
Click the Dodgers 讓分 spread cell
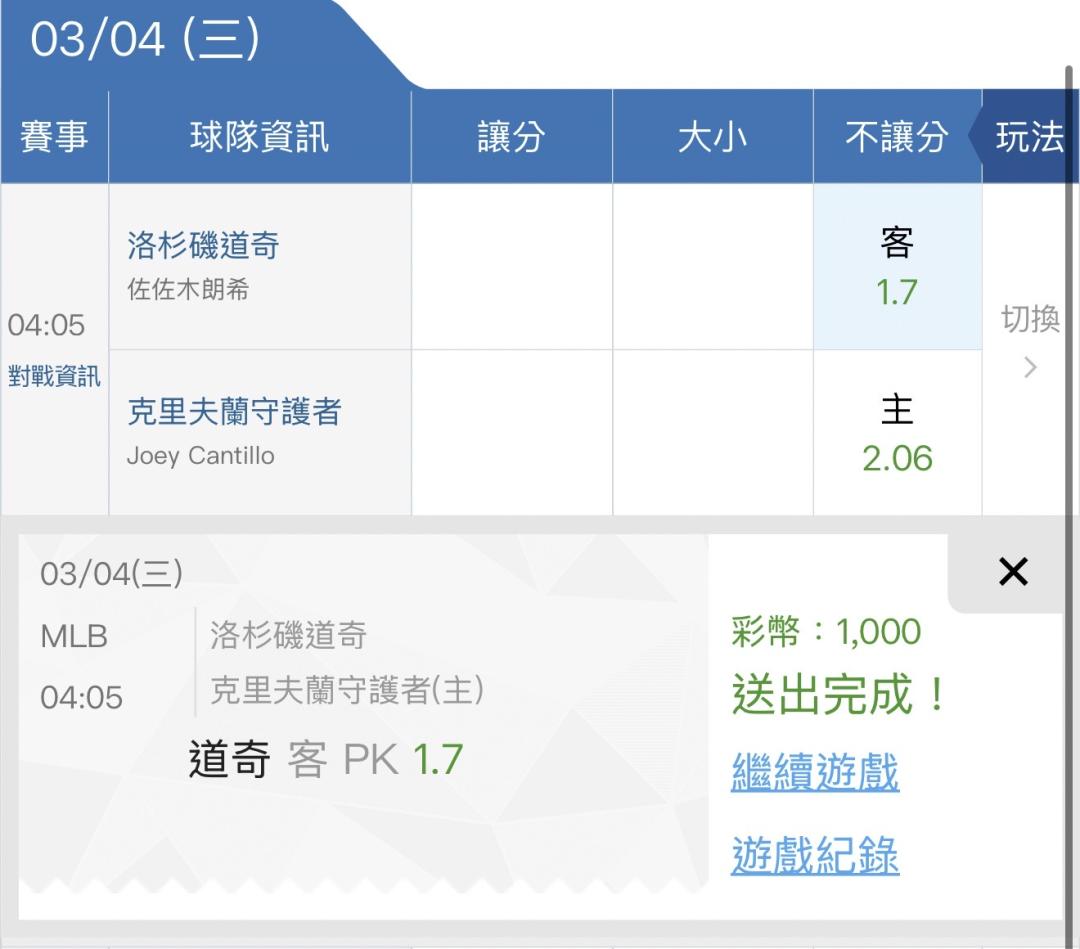tap(511, 267)
